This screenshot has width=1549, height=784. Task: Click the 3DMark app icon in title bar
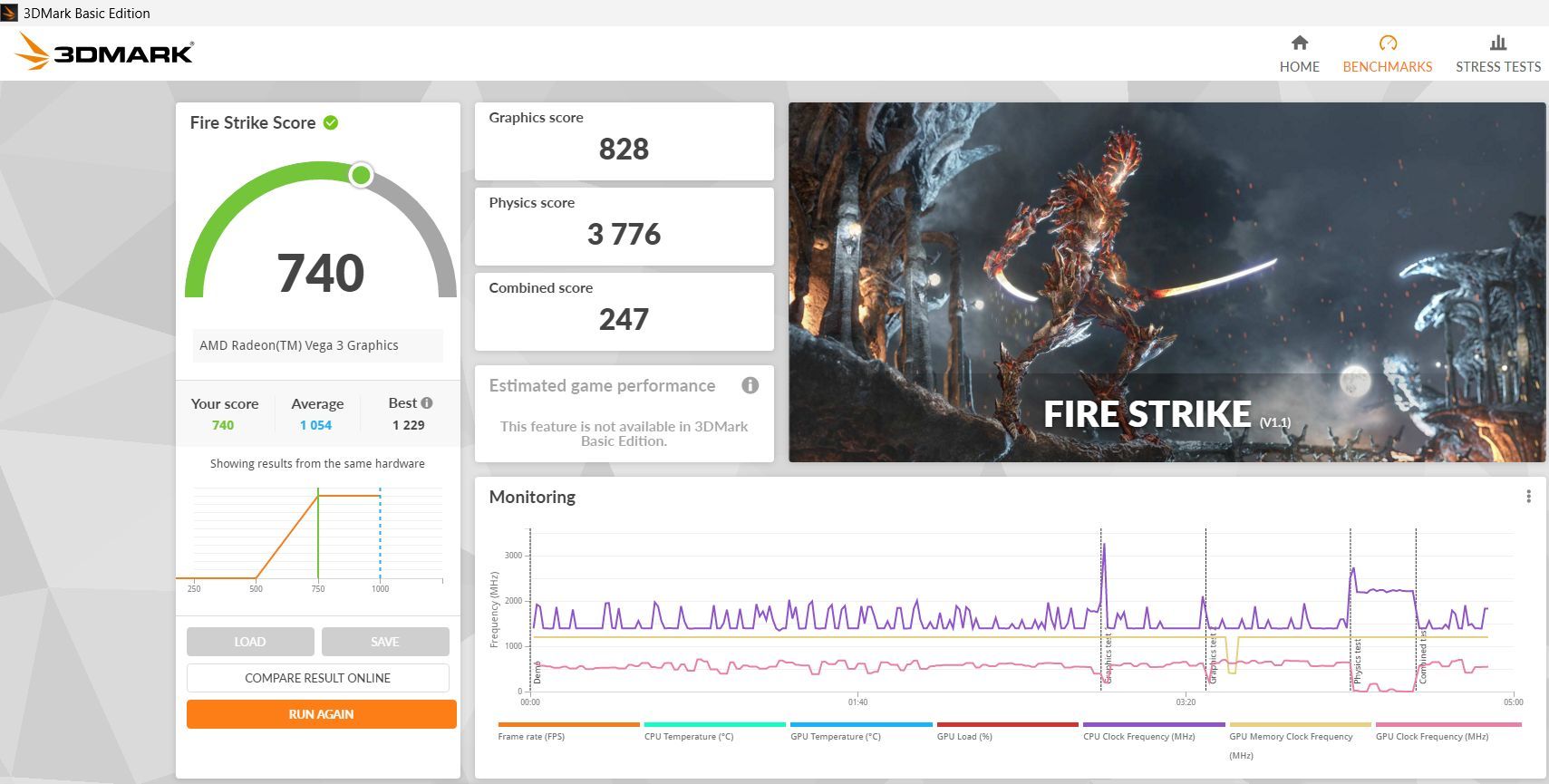tap(9, 13)
